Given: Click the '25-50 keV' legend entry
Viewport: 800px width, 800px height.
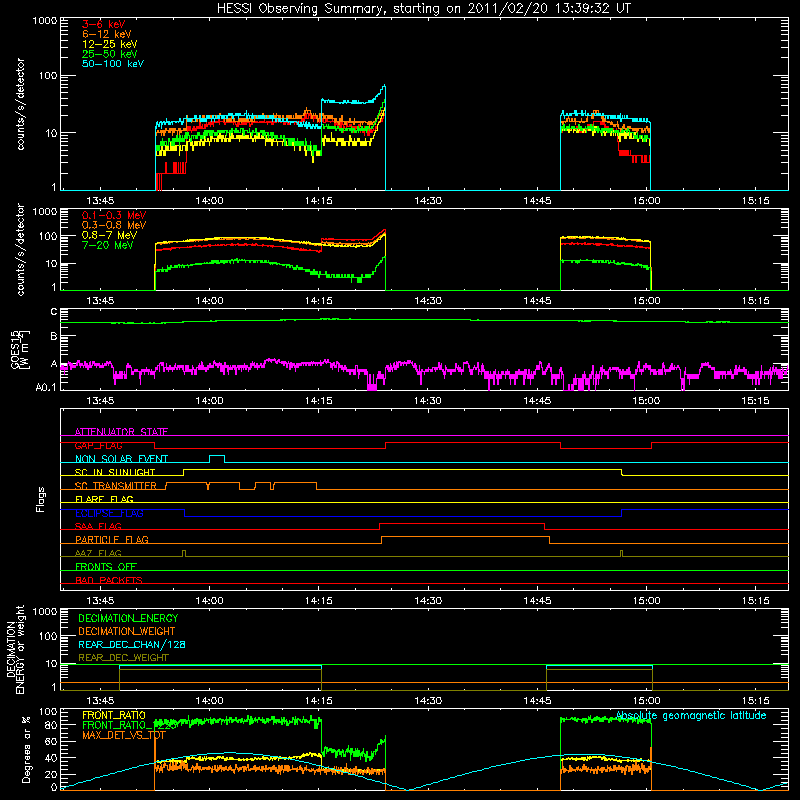Looking at the screenshot, I should click(110, 54).
